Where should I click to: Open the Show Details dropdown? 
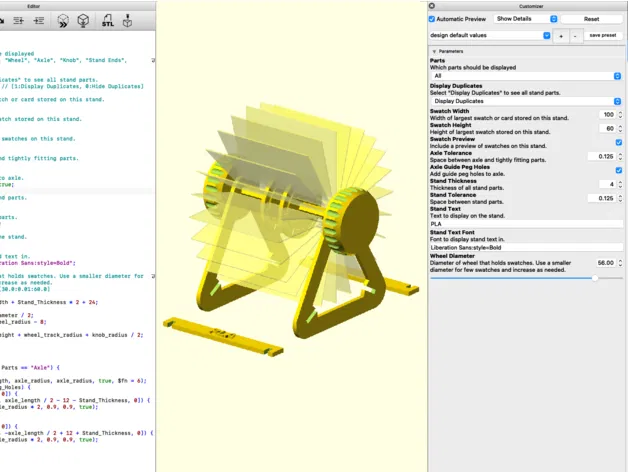(524, 19)
